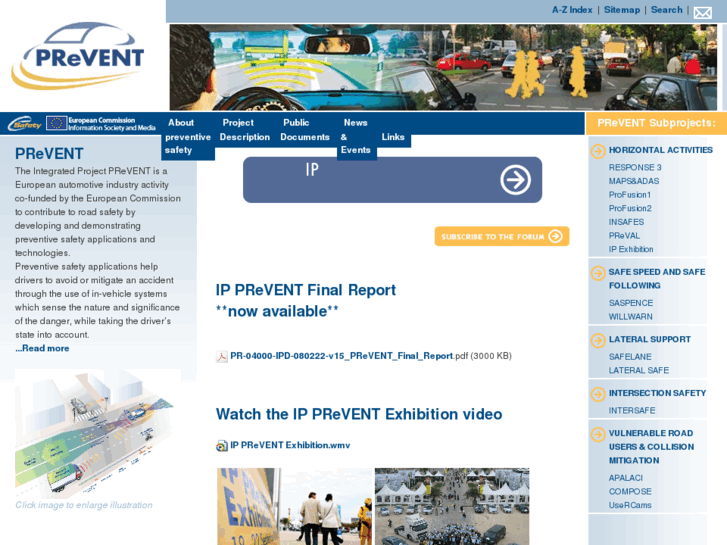Open the About preventive safety menu
The width and height of the screenshot is (727, 545).
(188, 136)
